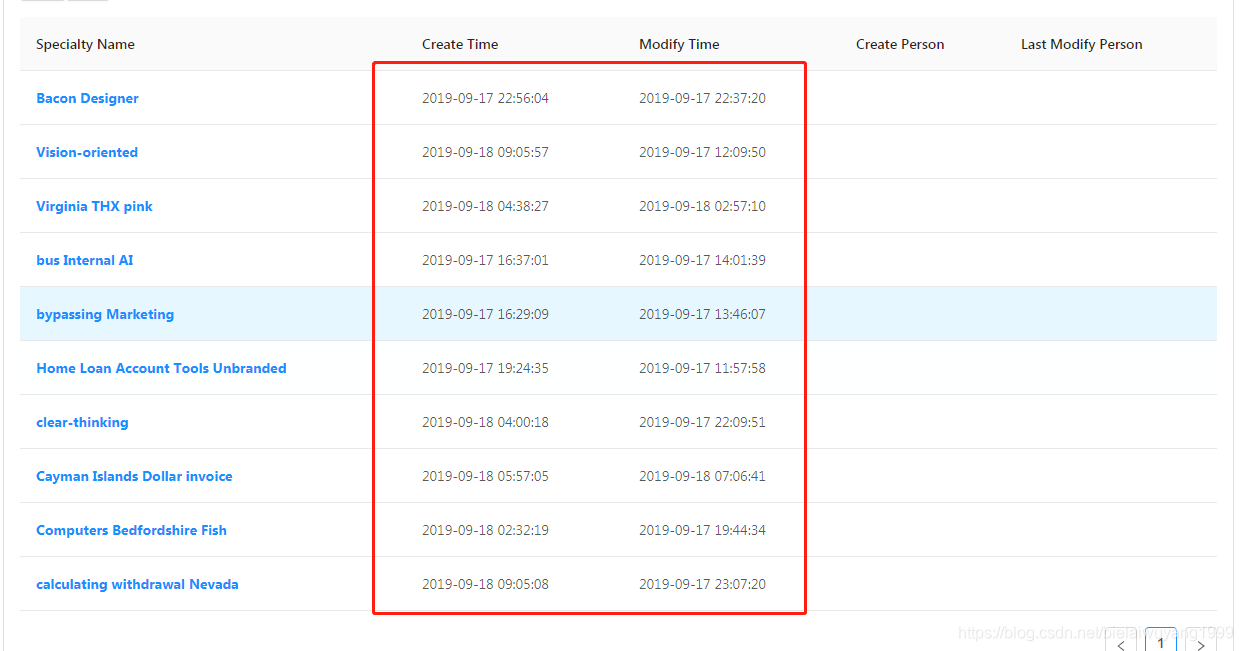Screen dimensions: 1243x651
Task: Select create time 2019-09-18 02:32:19
Action: point(485,530)
